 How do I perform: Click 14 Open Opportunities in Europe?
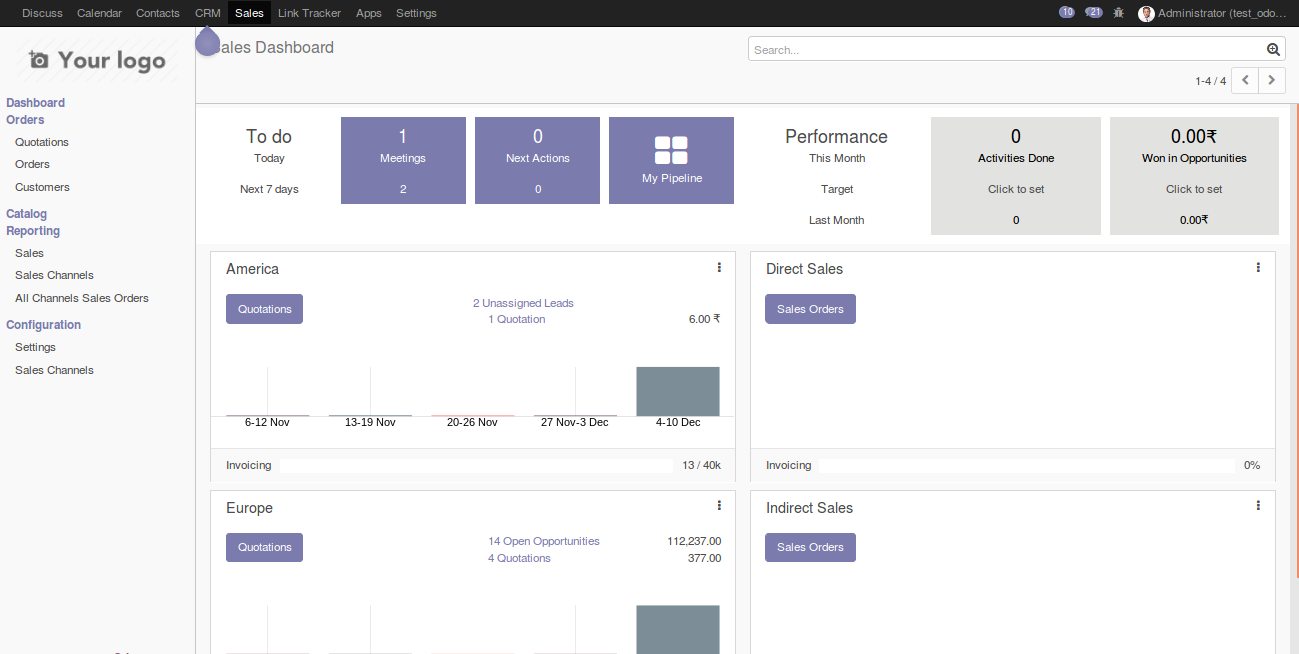coord(543,540)
